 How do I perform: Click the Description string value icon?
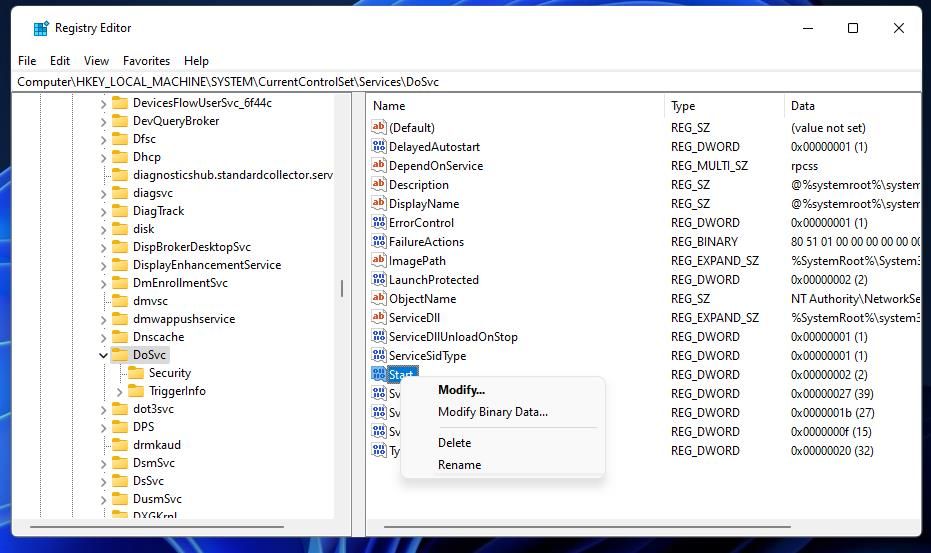[x=378, y=184]
